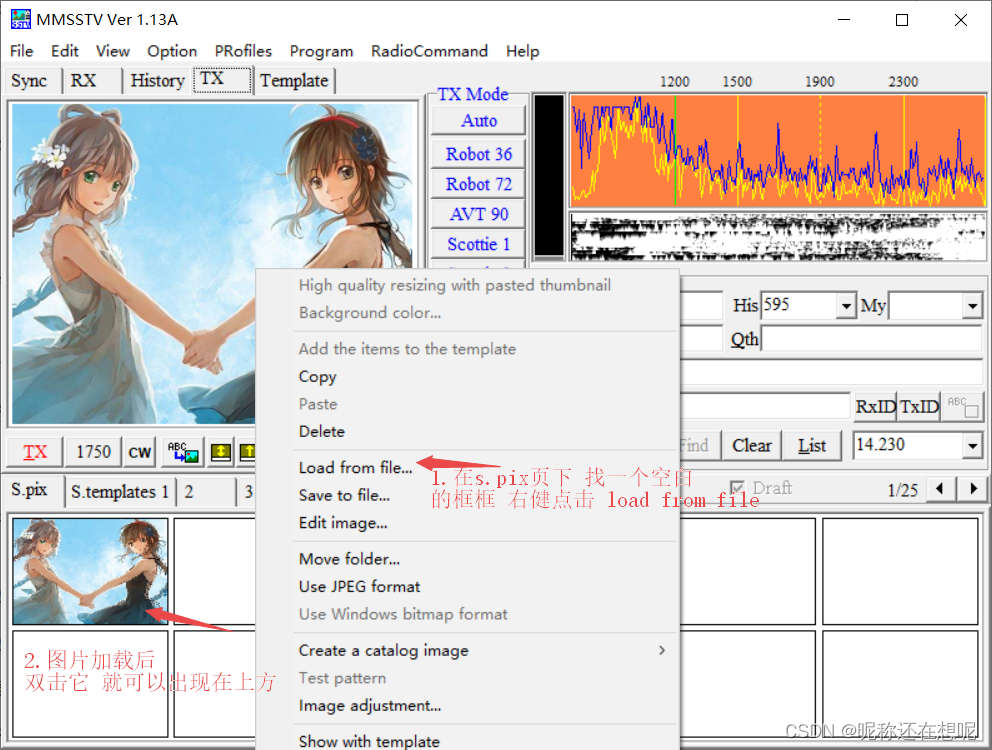This screenshot has height=750, width=992.
Task: Select Auto TX mode
Action: pos(479,120)
